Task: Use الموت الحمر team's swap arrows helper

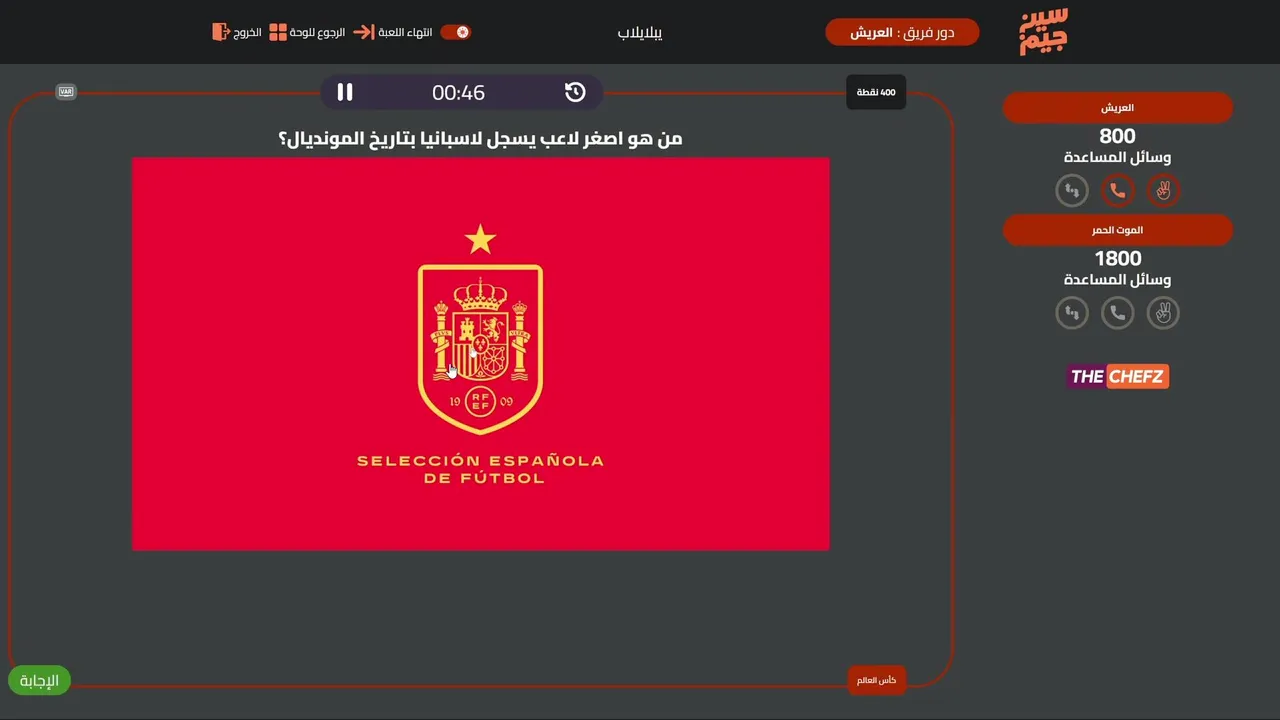Action: click(1072, 313)
